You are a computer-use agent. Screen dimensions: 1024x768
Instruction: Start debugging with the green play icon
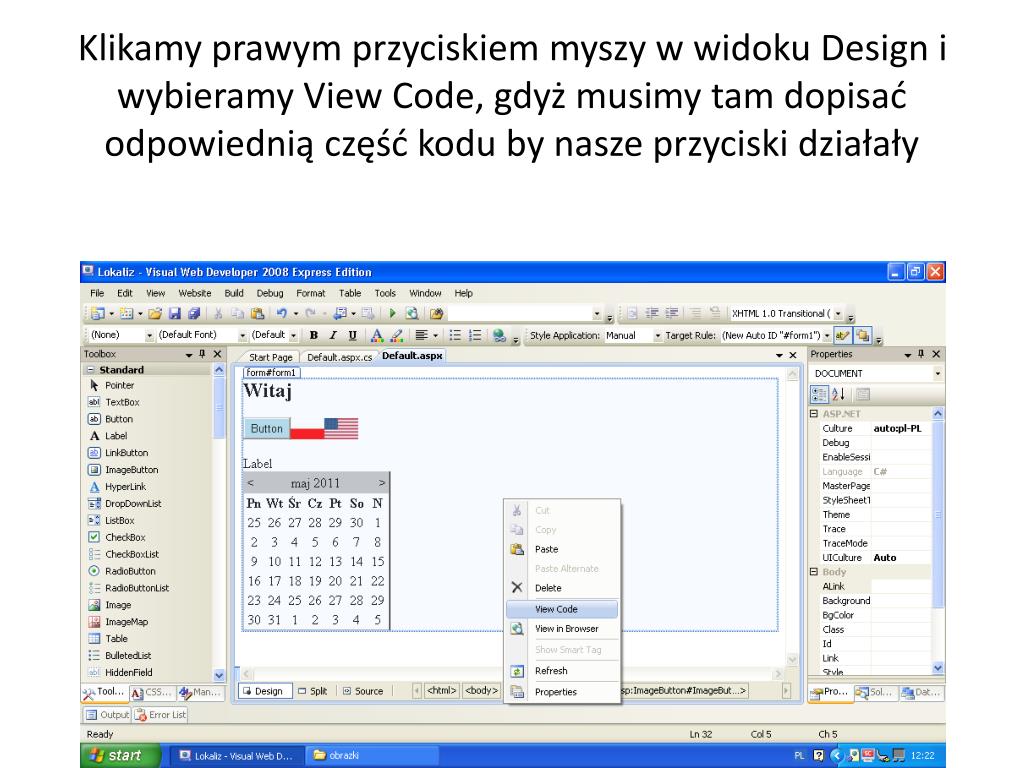point(392,313)
